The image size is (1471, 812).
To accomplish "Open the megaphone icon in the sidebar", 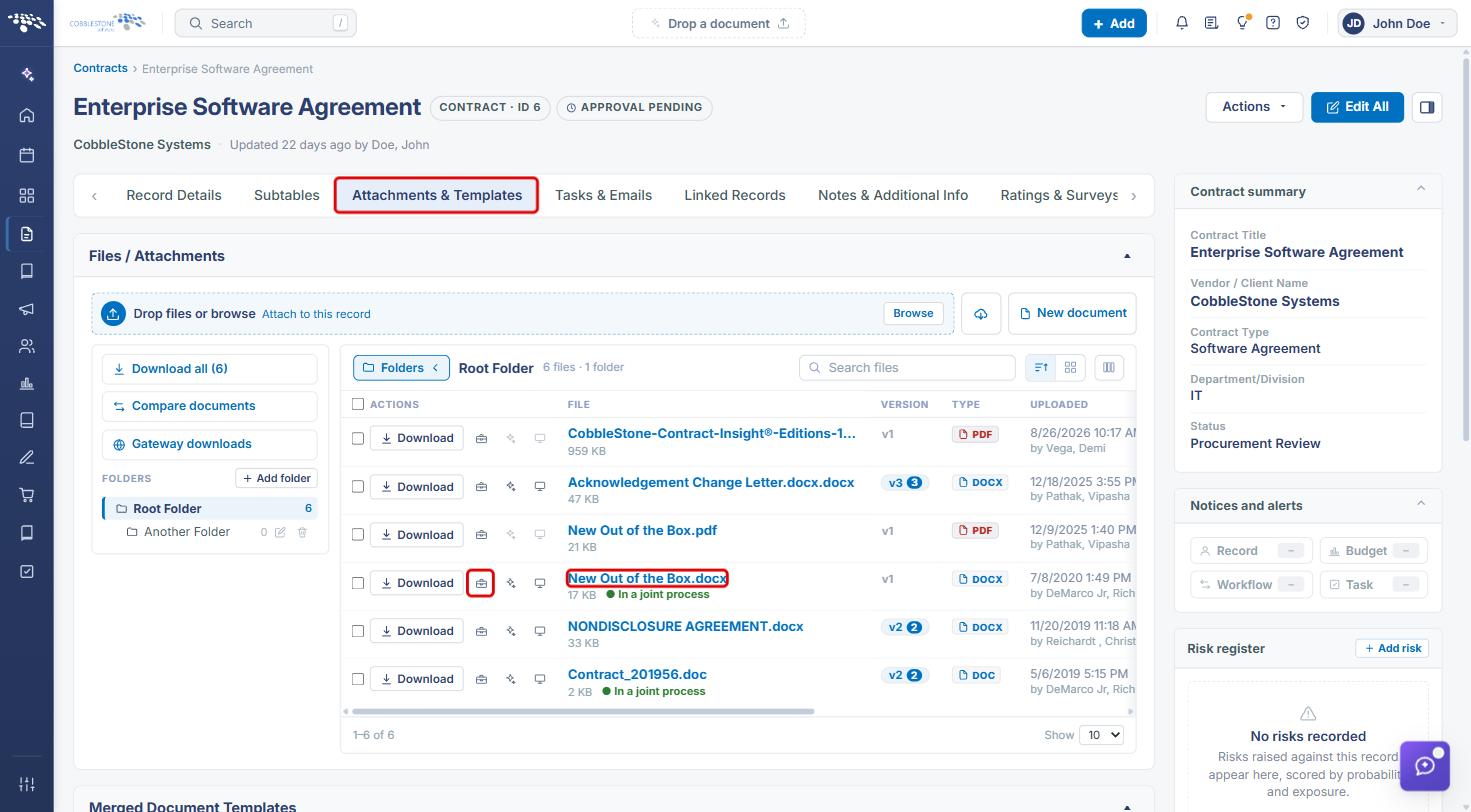I will point(27,309).
